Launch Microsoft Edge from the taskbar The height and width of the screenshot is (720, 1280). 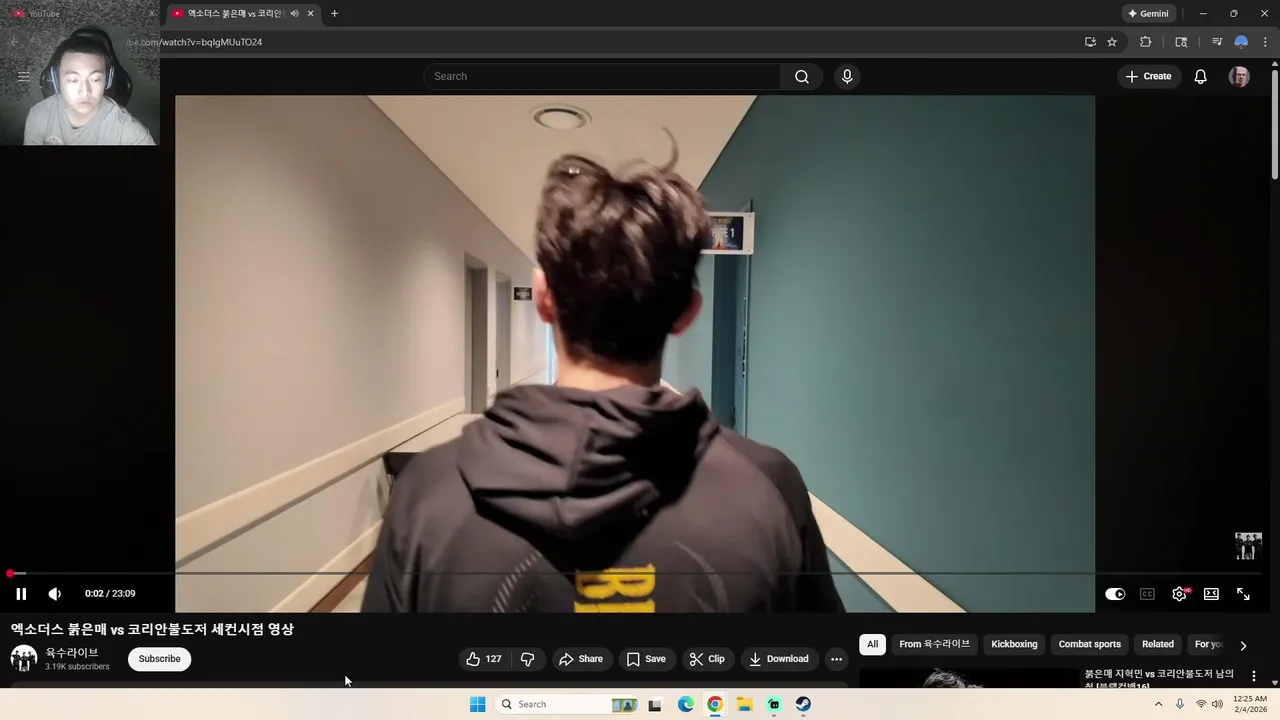pos(685,704)
